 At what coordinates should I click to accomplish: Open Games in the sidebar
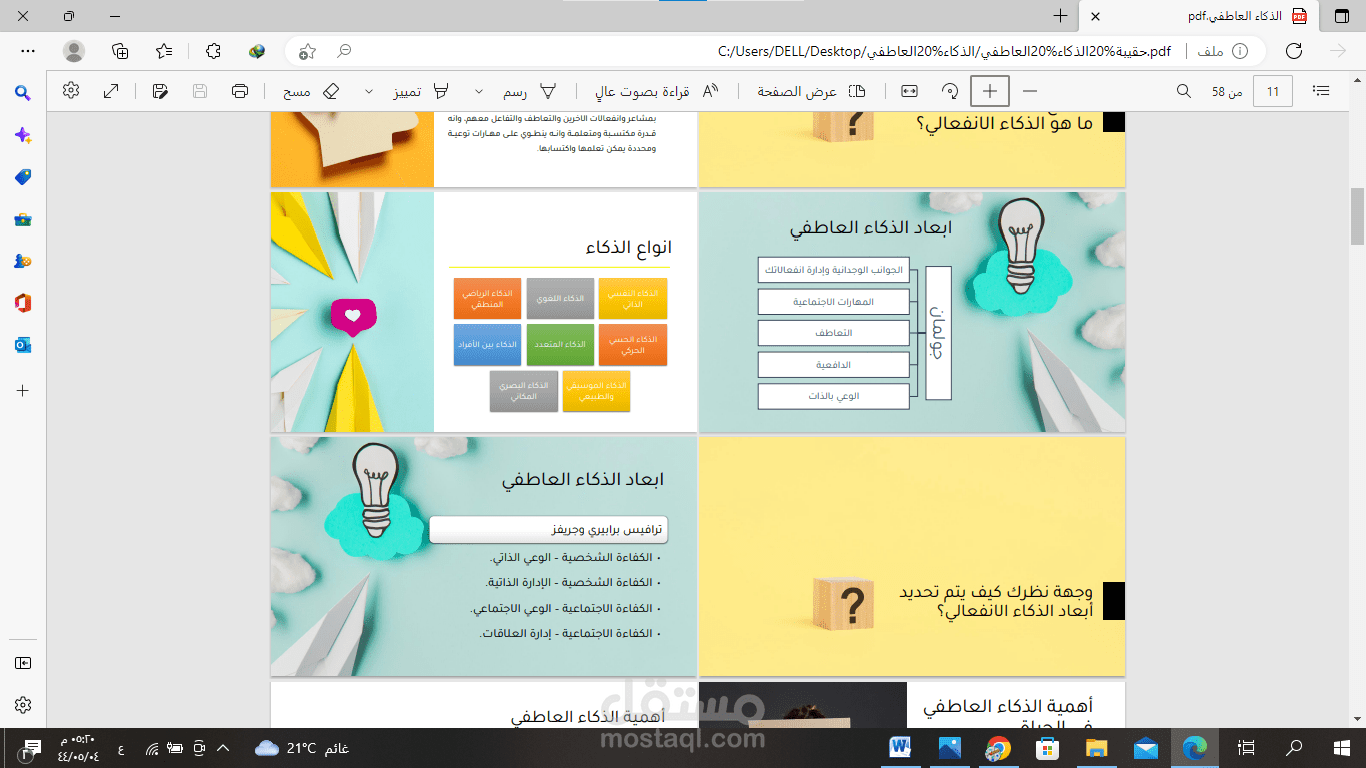point(23,261)
